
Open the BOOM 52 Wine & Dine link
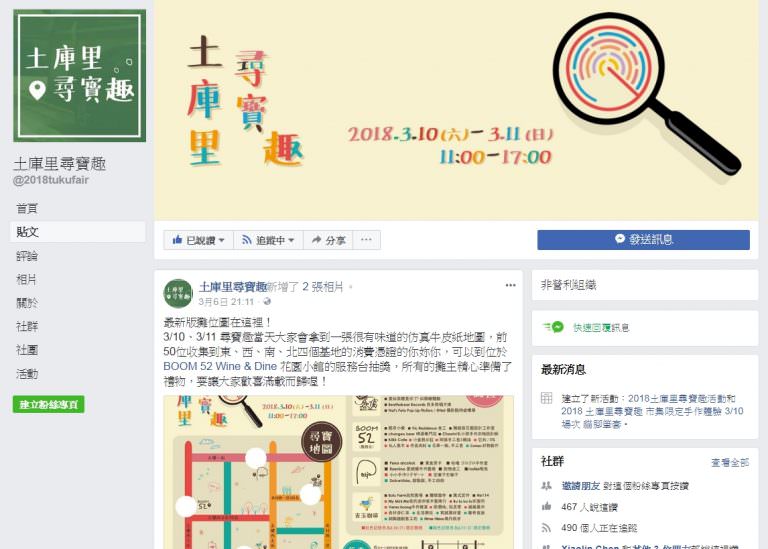click(x=220, y=366)
